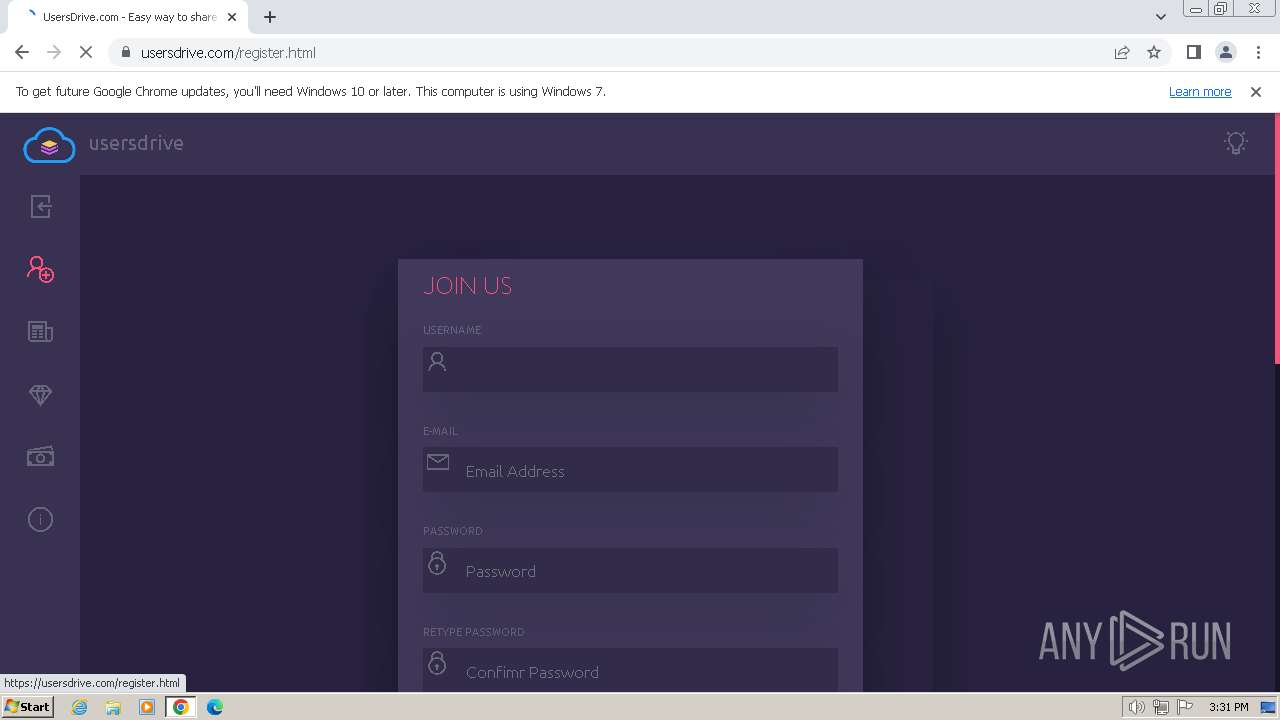Click the Confimr Password field
The width and height of the screenshot is (1280, 720).
click(x=630, y=671)
